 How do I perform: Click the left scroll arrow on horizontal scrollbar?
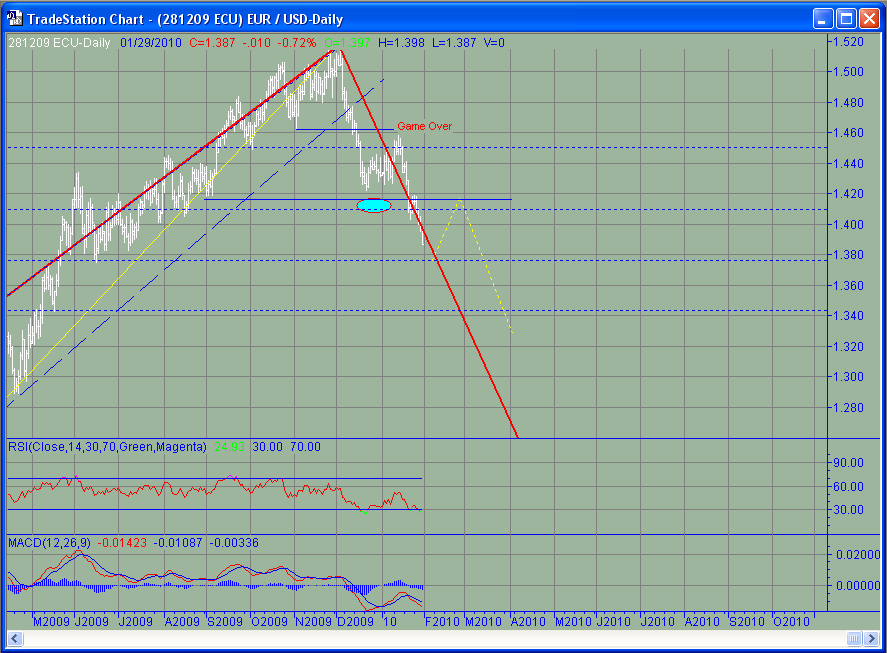click(16, 638)
